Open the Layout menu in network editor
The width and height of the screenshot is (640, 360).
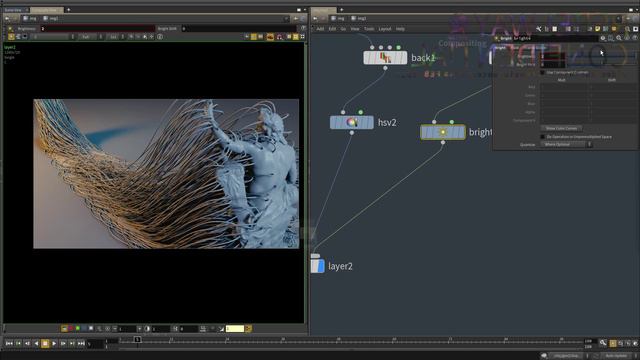(385, 29)
